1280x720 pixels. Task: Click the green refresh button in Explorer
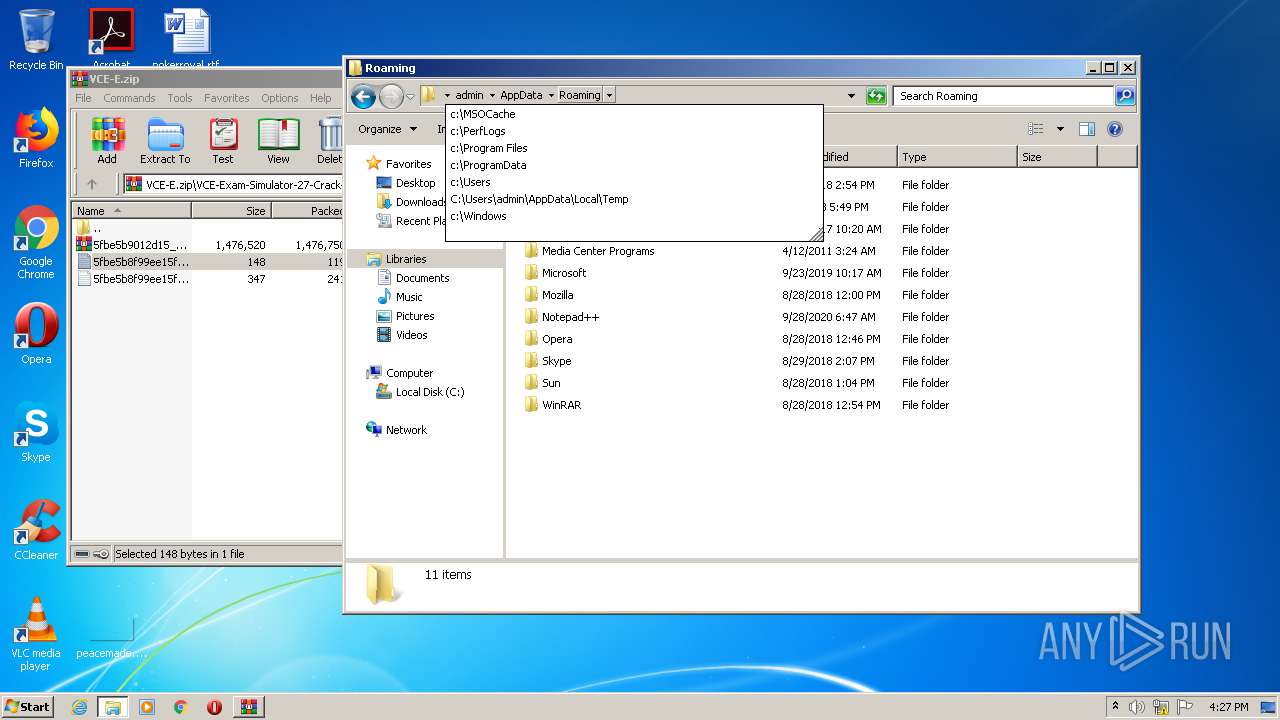(876, 96)
